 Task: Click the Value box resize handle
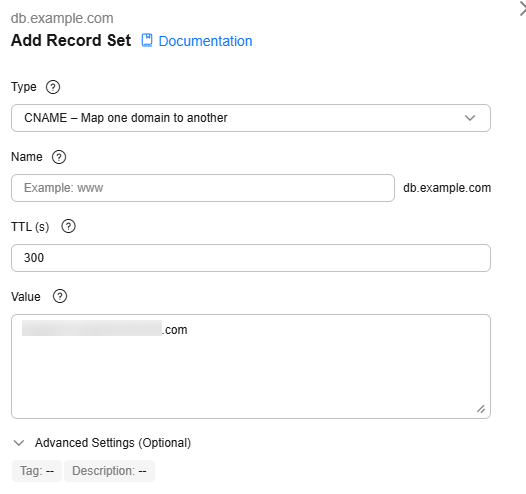[x=481, y=409]
